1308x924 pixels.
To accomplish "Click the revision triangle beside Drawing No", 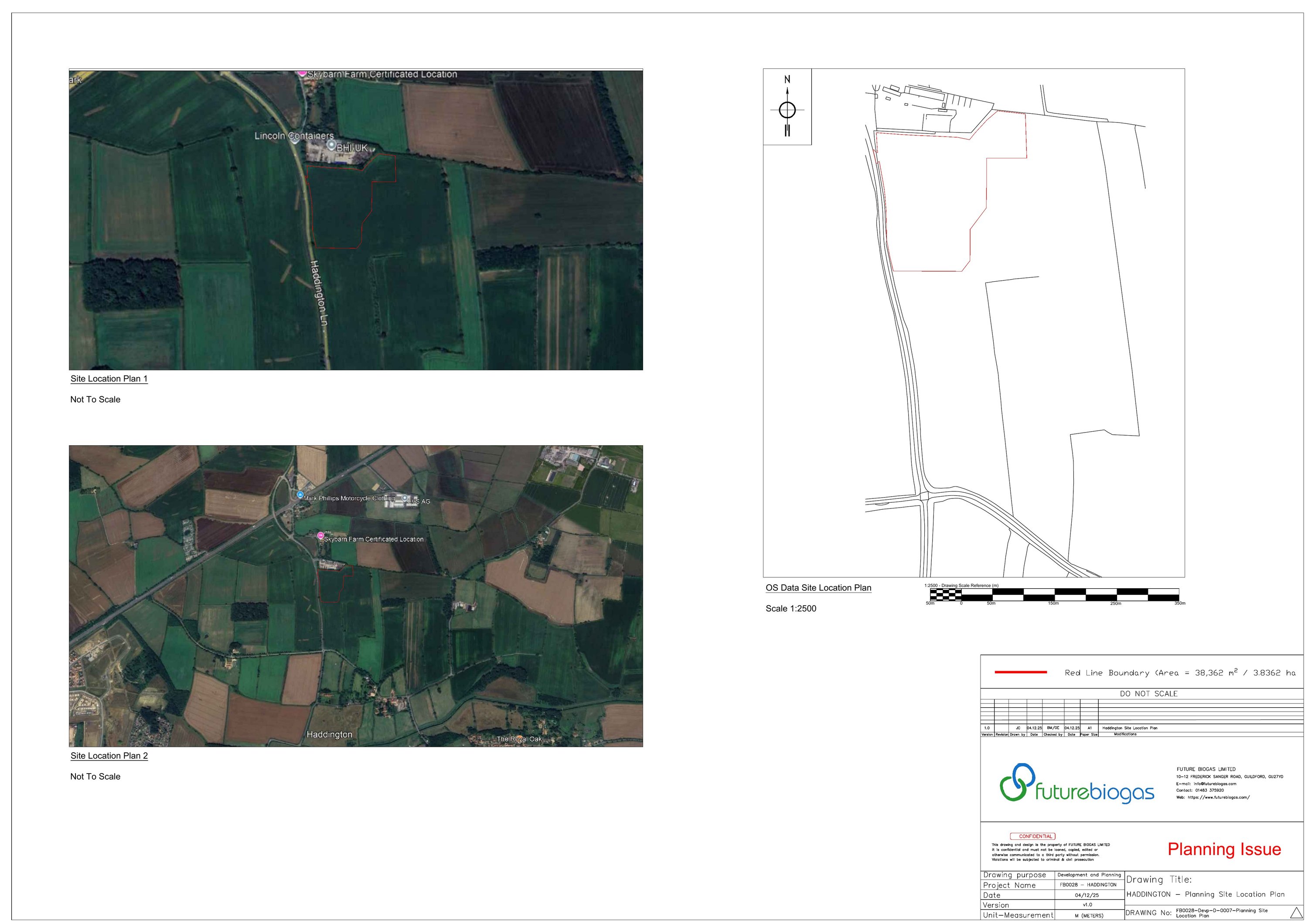I will pyautogui.click(x=1296, y=913).
